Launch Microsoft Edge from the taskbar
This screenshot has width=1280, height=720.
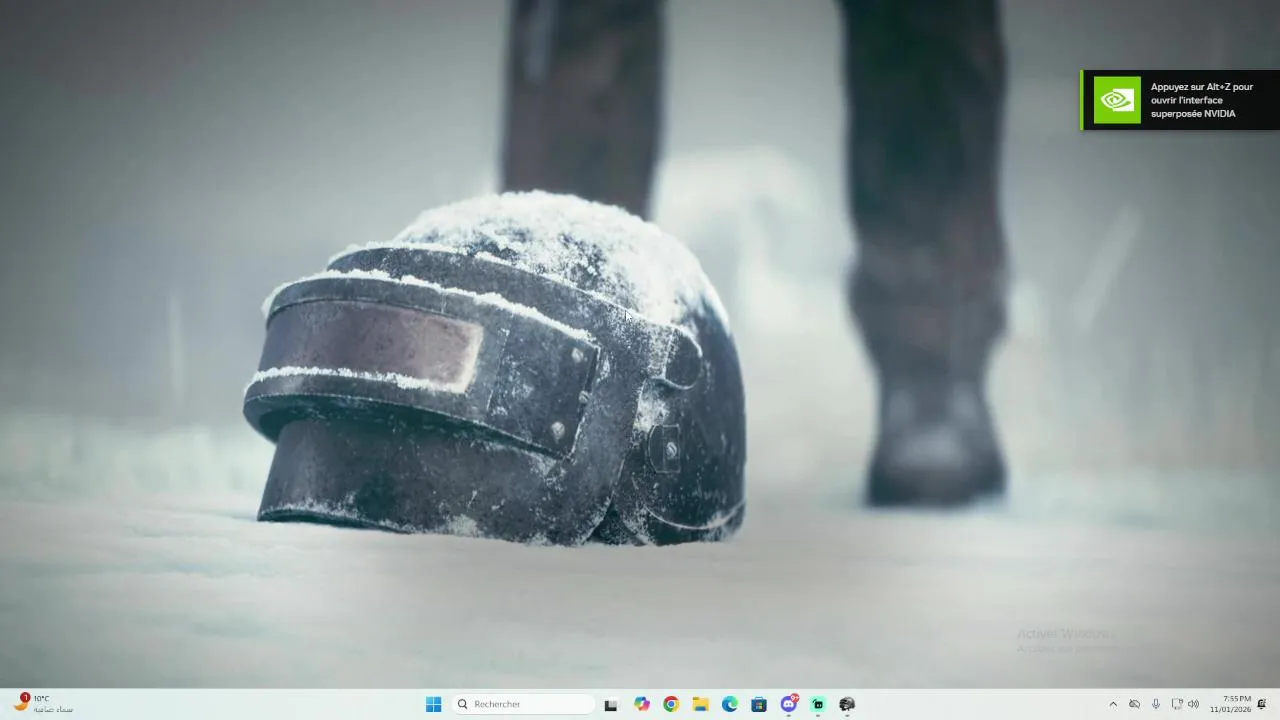[730, 704]
